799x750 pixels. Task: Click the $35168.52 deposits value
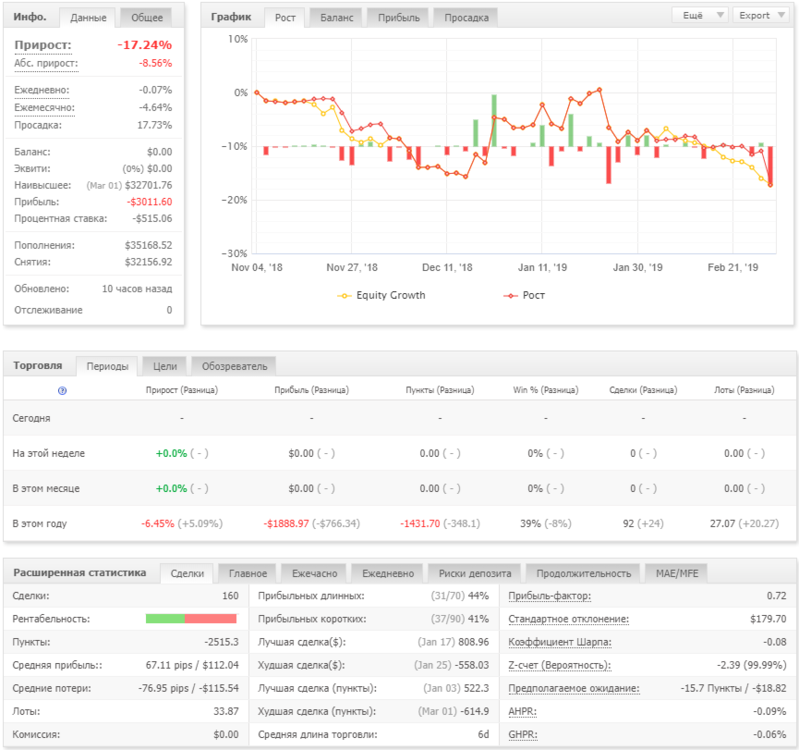[x=148, y=245]
